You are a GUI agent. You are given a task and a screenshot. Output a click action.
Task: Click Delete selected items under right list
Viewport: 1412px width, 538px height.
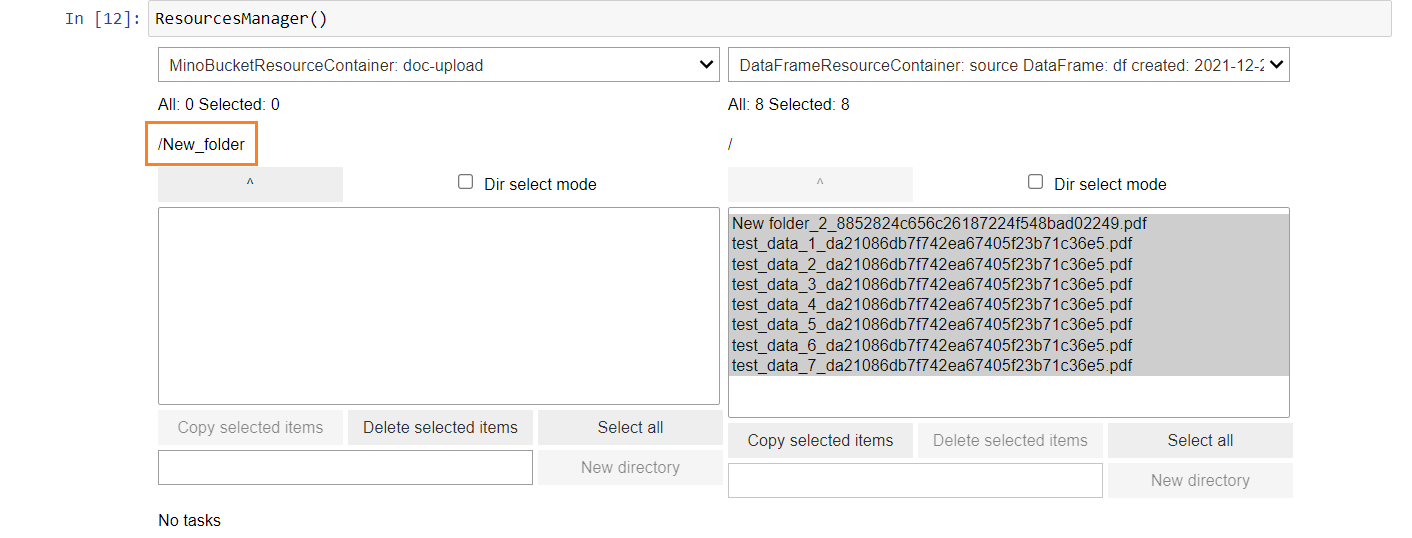pos(1010,440)
